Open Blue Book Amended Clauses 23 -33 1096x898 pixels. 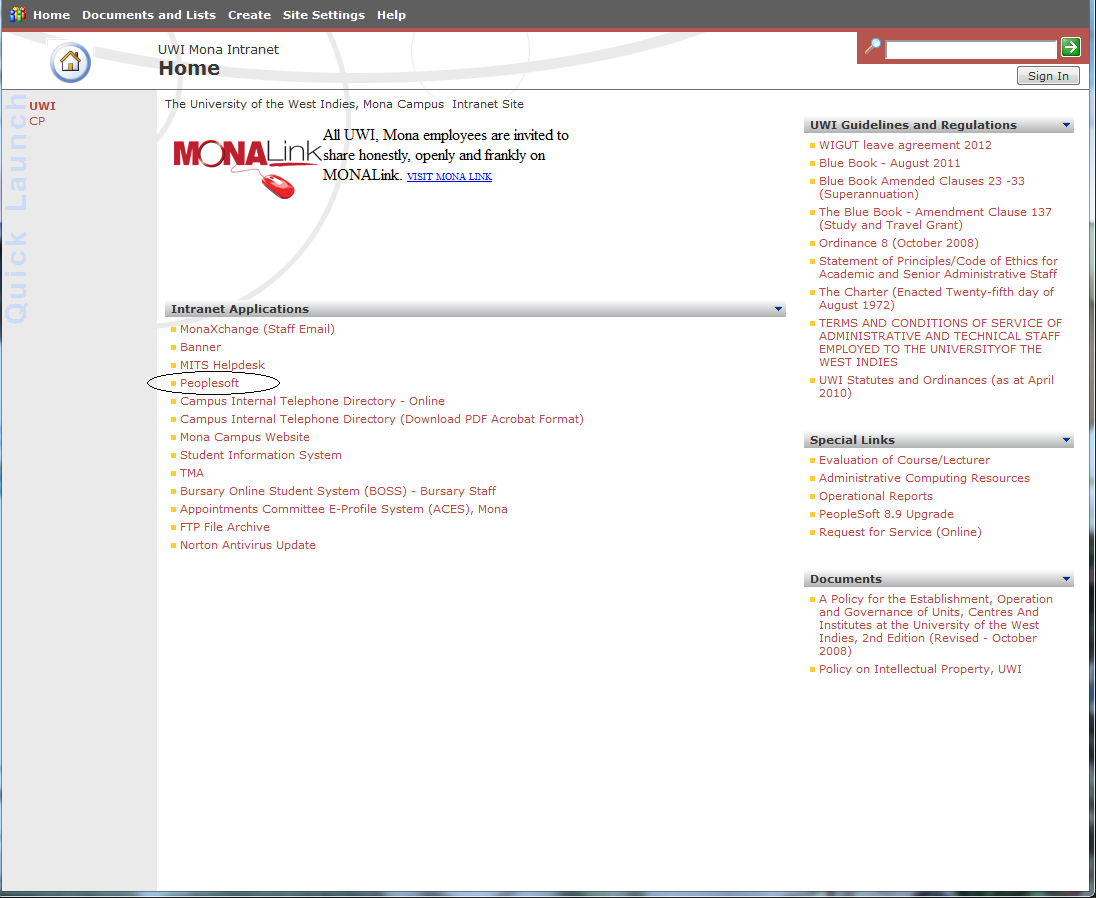(x=922, y=187)
